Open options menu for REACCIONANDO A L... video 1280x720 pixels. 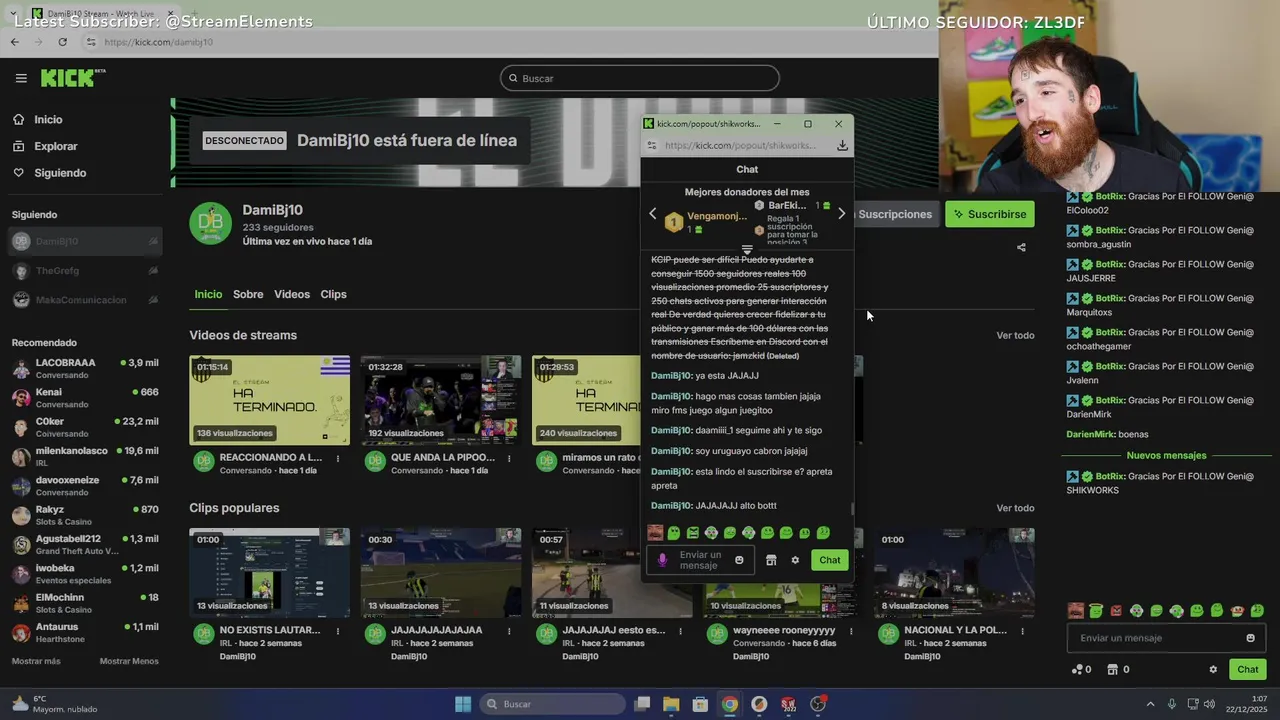[x=338, y=459]
